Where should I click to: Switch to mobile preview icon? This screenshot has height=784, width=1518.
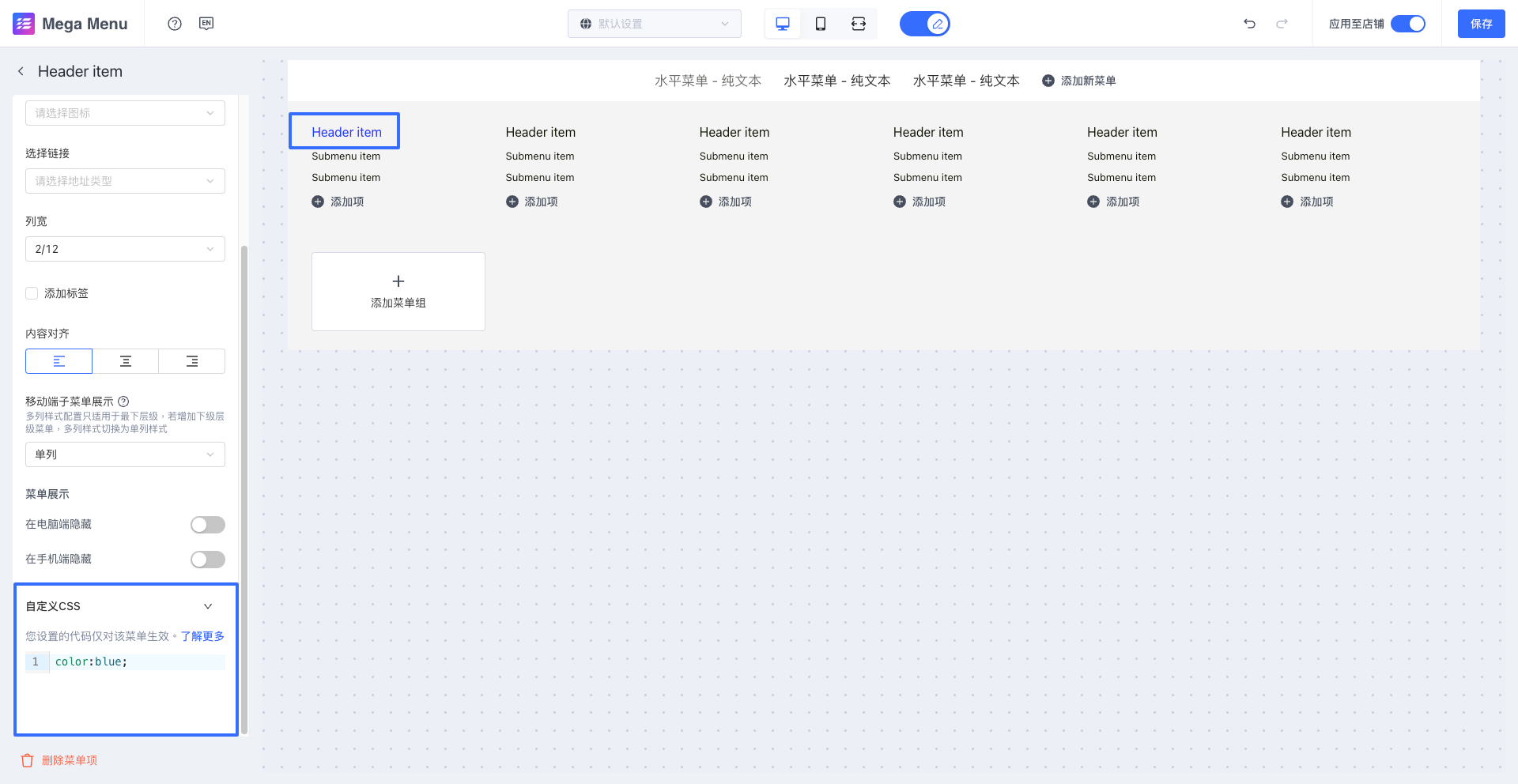821,24
